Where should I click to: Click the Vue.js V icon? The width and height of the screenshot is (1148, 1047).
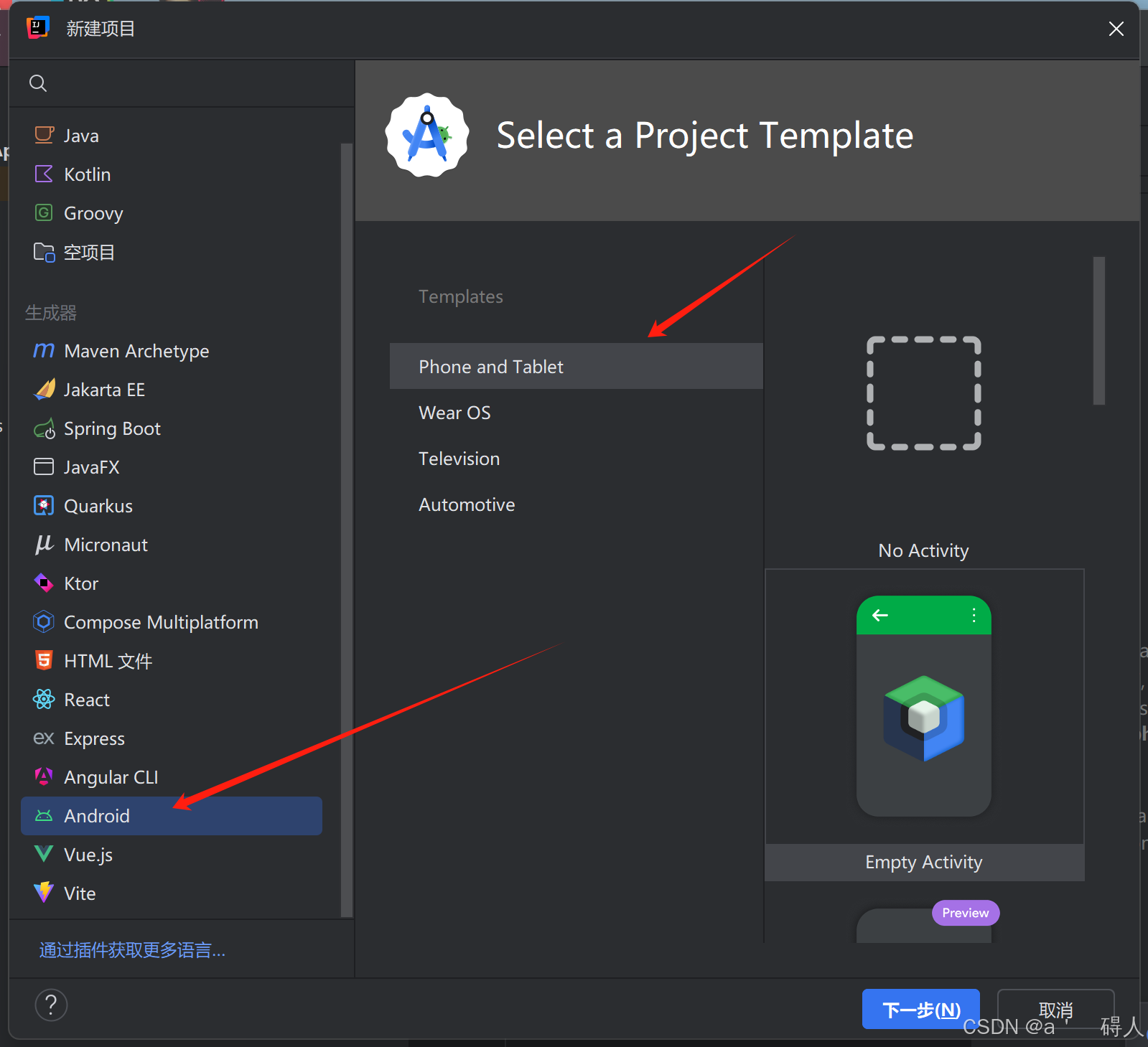[x=44, y=854]
